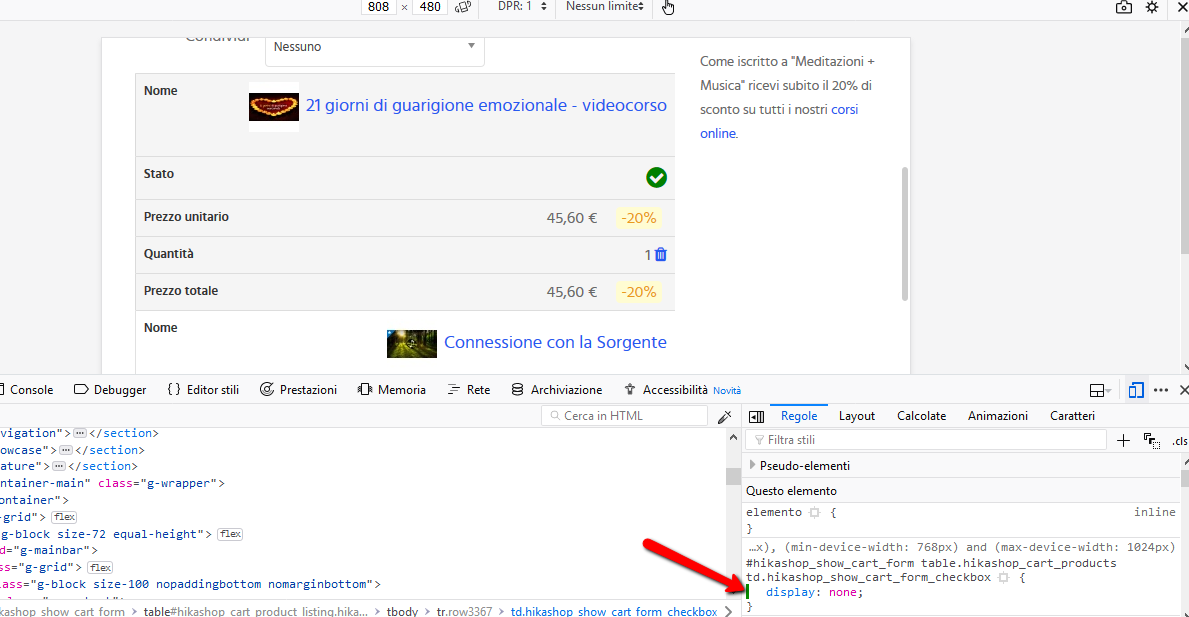Toggle responsive design mode icon
The width and height of the screenshot is (1189, 617).
coord(1136,390)
